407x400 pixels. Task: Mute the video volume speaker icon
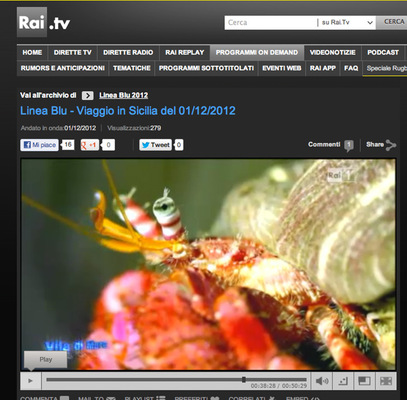[322, 381]
